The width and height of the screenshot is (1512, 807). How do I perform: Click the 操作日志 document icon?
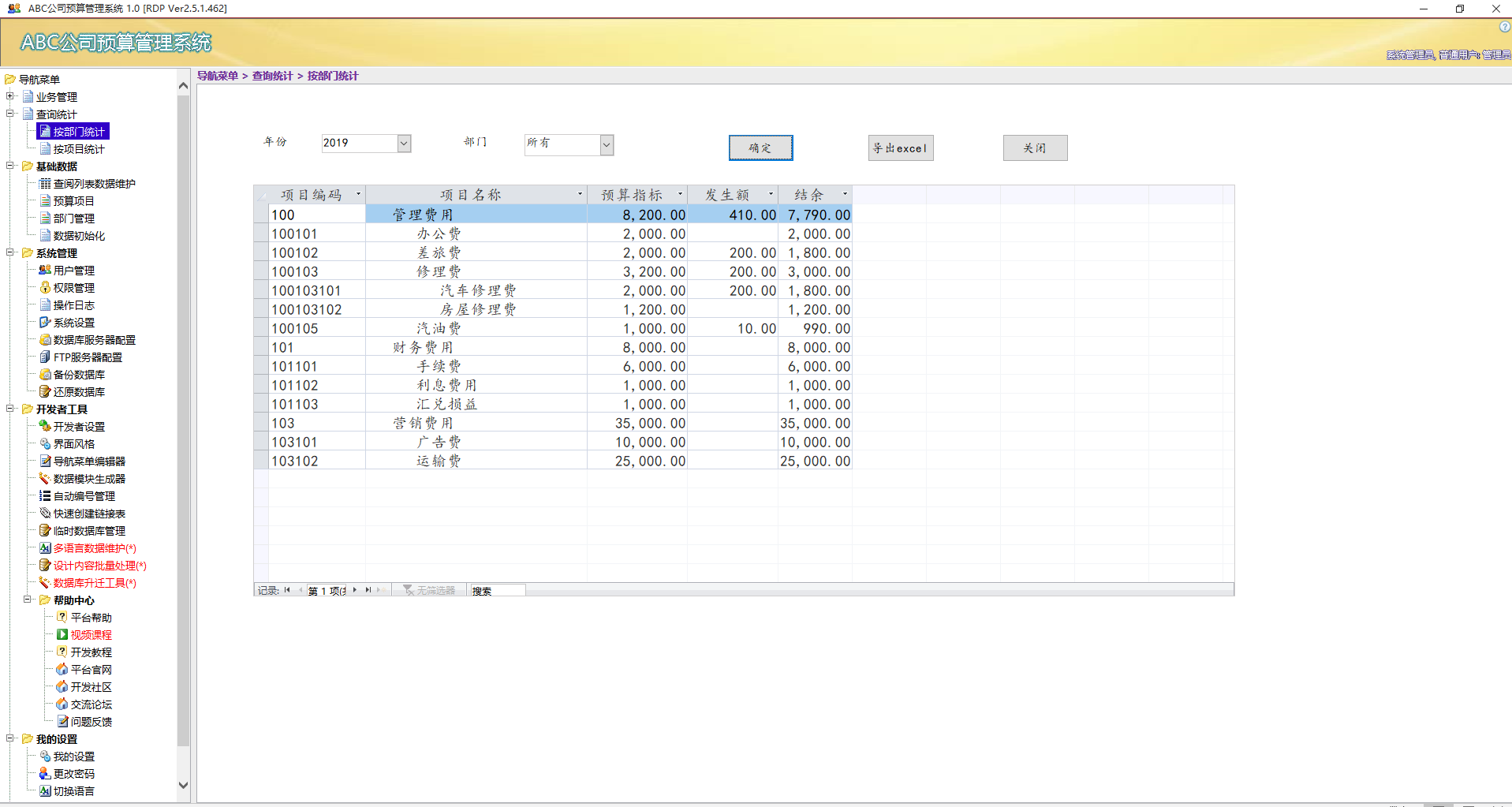[45, 305]
